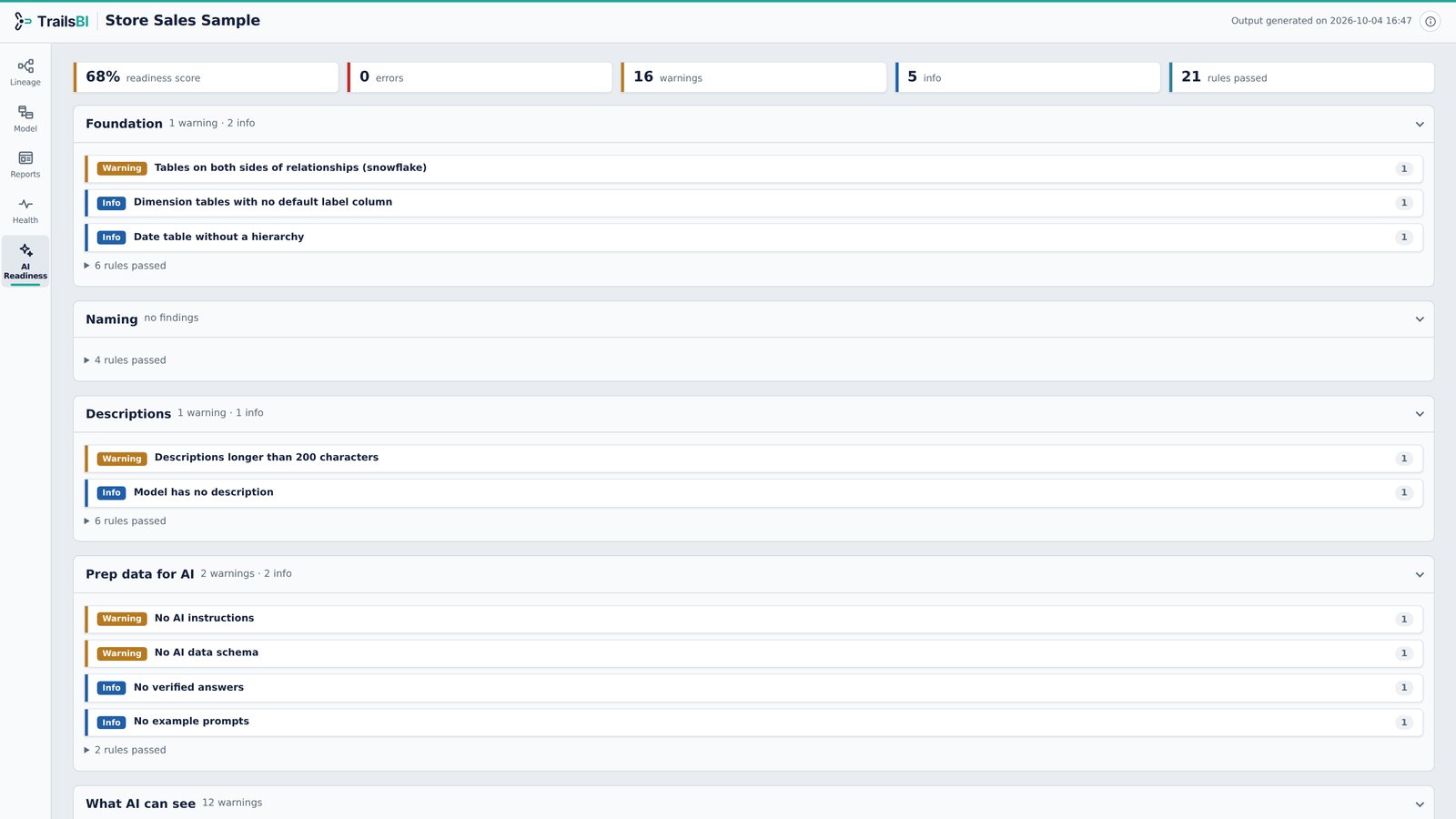Click the Info badge on No example prompts
This screenshot has height=819, width=1456.
(111, 723)
